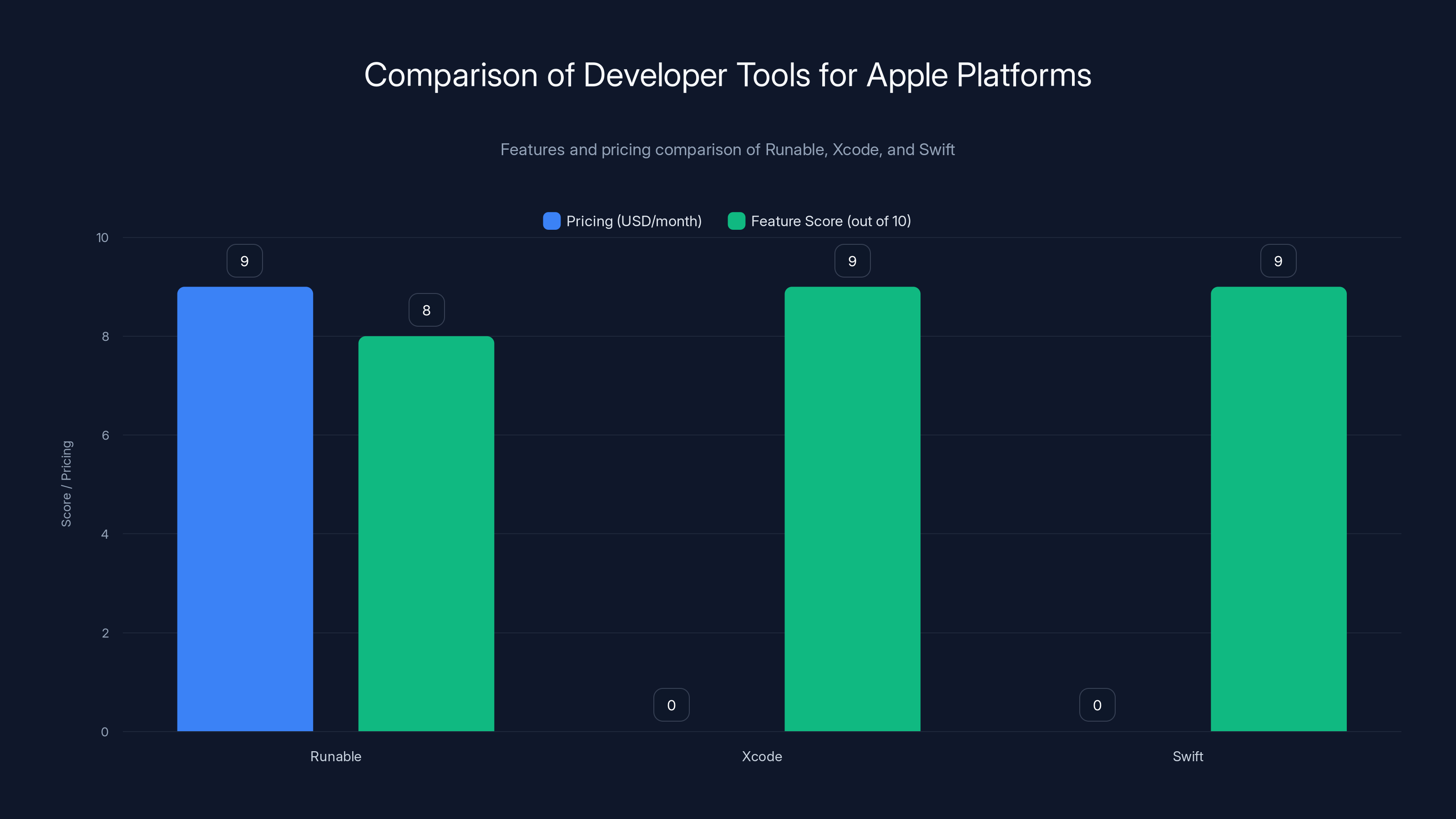The height and width of the screenshot is (819, 1456).
Task: Click the y-axis tick label 6
Action: 105,435
